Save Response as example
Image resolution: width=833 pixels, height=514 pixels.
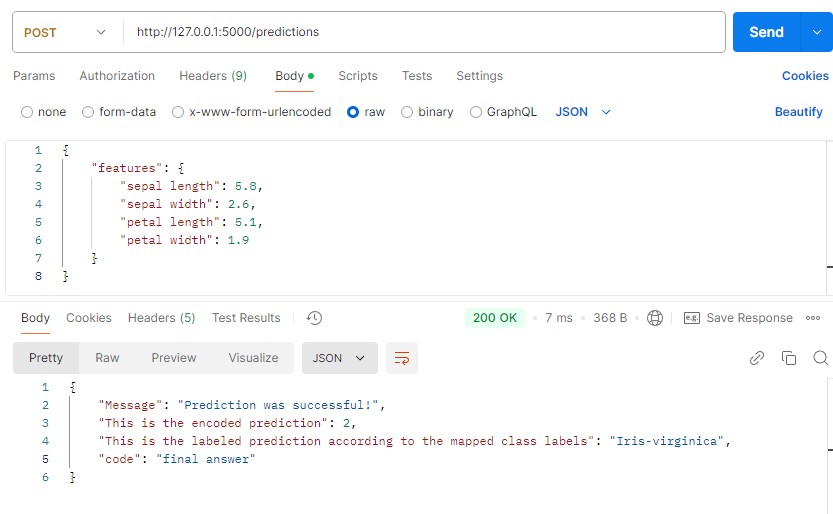(x=738, y=318)
